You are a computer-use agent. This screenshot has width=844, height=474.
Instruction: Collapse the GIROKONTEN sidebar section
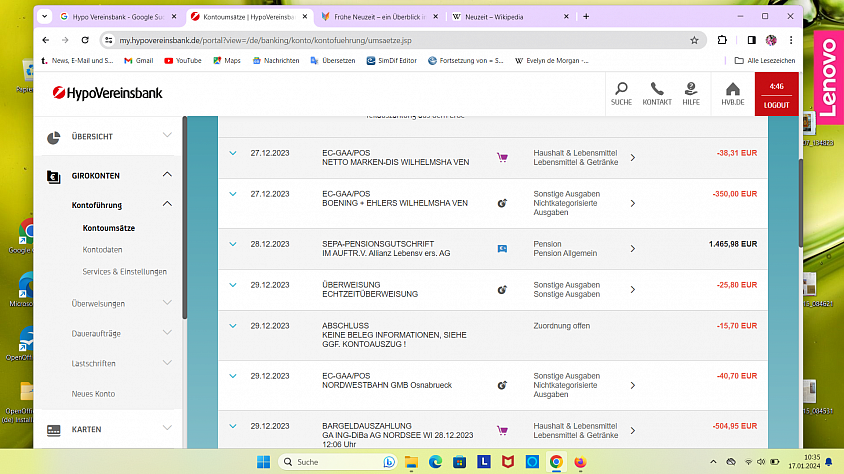167,174
